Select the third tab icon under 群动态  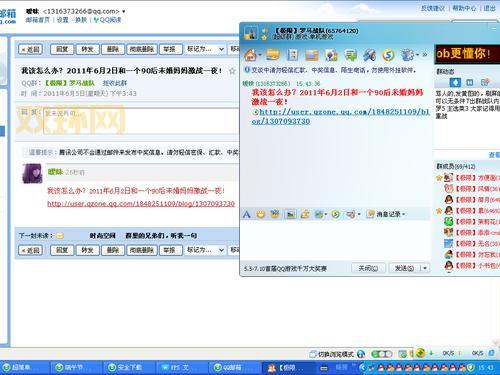[x=485, y=82]
